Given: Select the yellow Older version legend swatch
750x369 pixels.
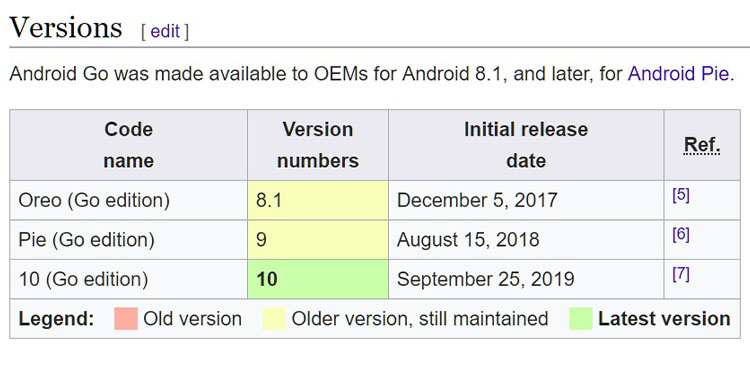Looking at the screenshot, I should pyautogui.click(x=274, y=319).
